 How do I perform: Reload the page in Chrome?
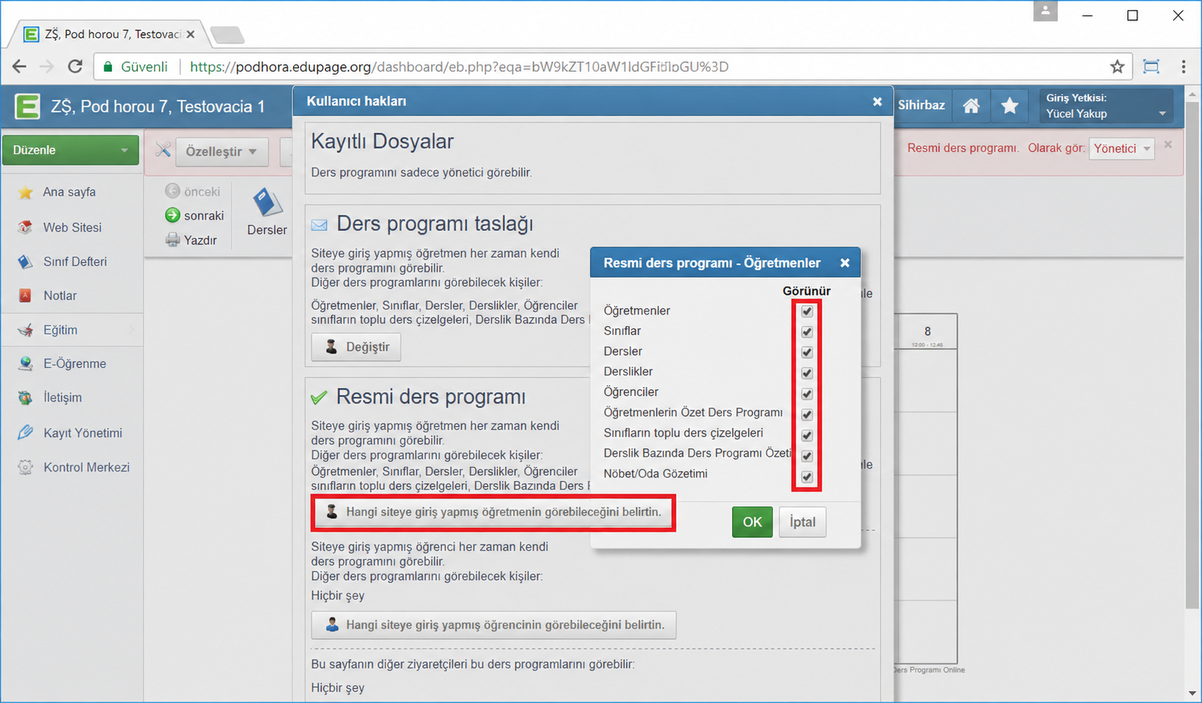pos(75,67)
